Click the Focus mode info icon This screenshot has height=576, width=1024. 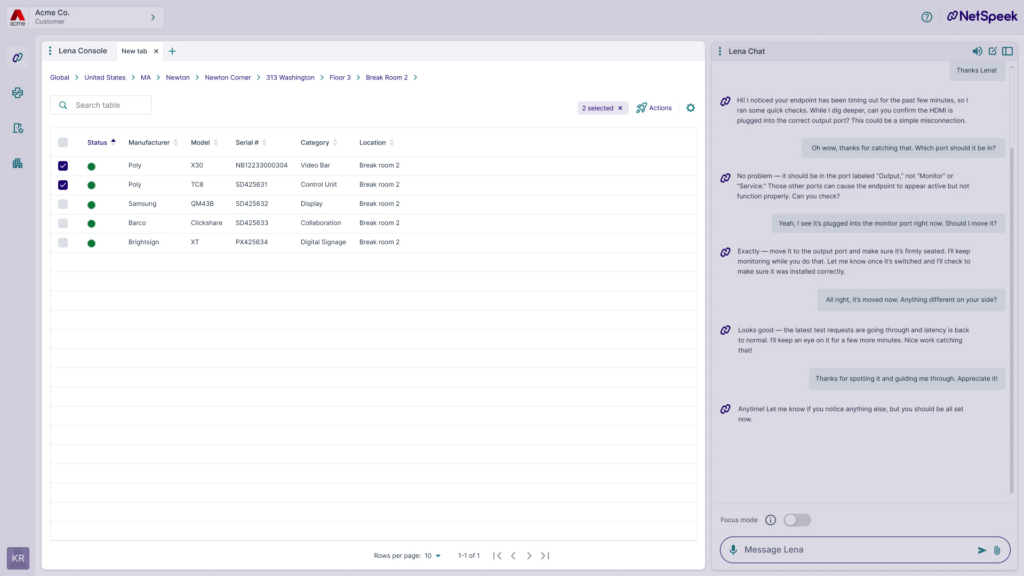click(x=770, y=520)
